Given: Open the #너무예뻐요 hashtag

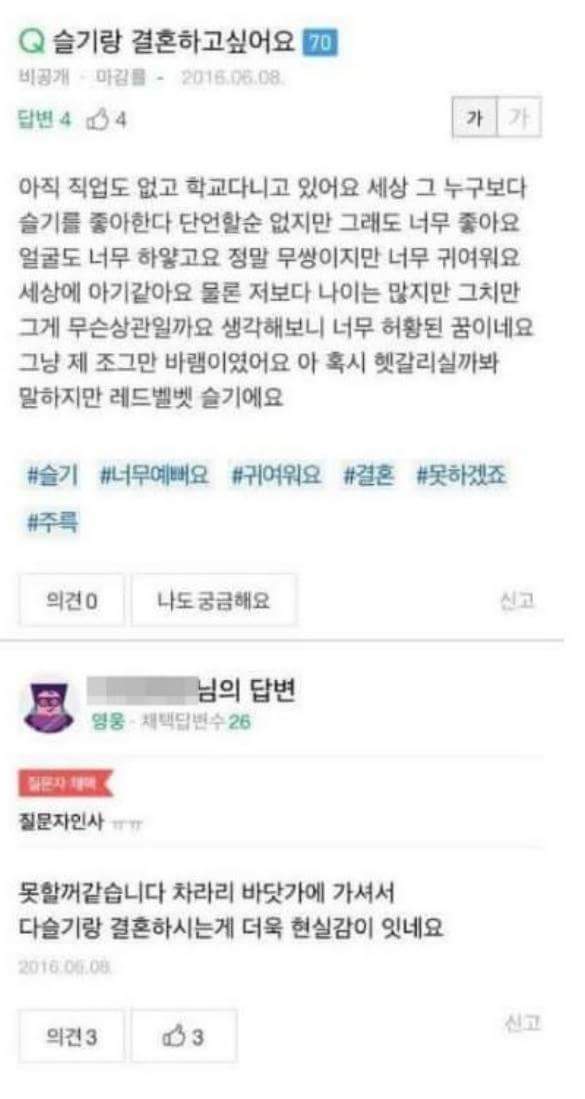Looking at the screenshot, I should point(154,476).
